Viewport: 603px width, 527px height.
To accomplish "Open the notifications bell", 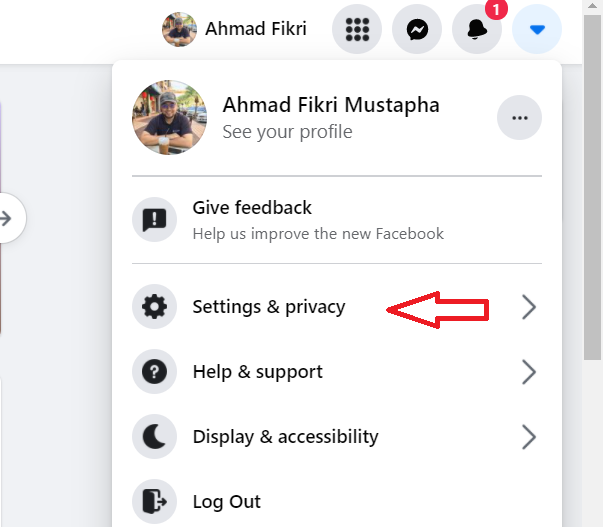I will coord(477,30).
